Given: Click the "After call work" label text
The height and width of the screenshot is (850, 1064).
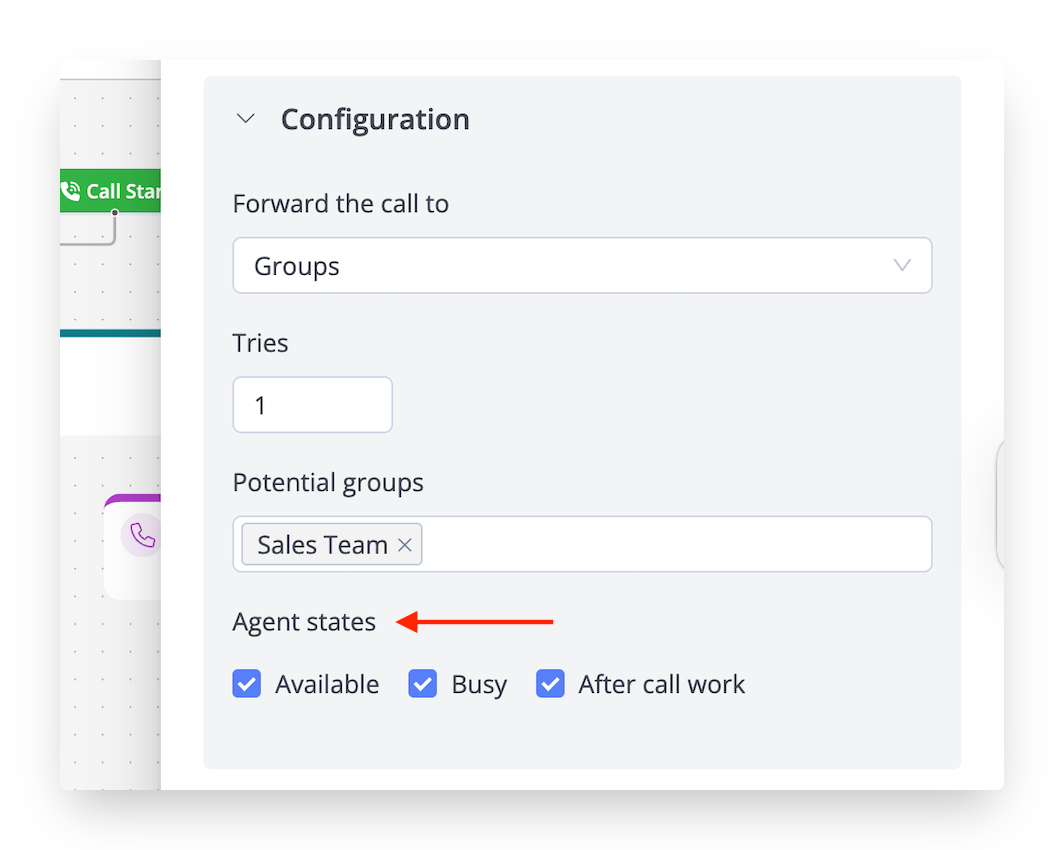Looking at the screenshot, I should pyautogui.click(x=661, y=685).
